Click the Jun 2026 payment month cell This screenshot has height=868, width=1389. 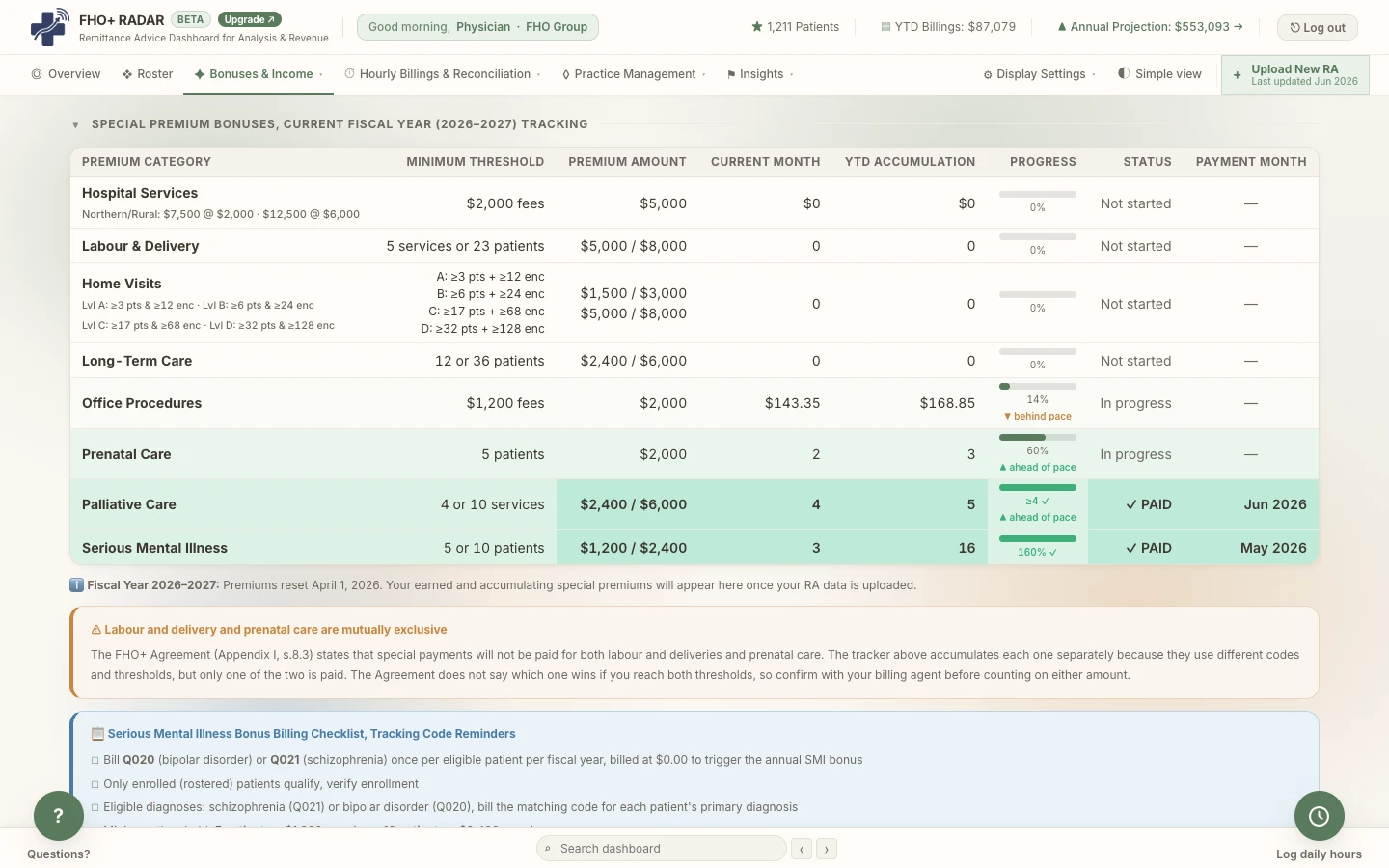(x=1275, y=504)
